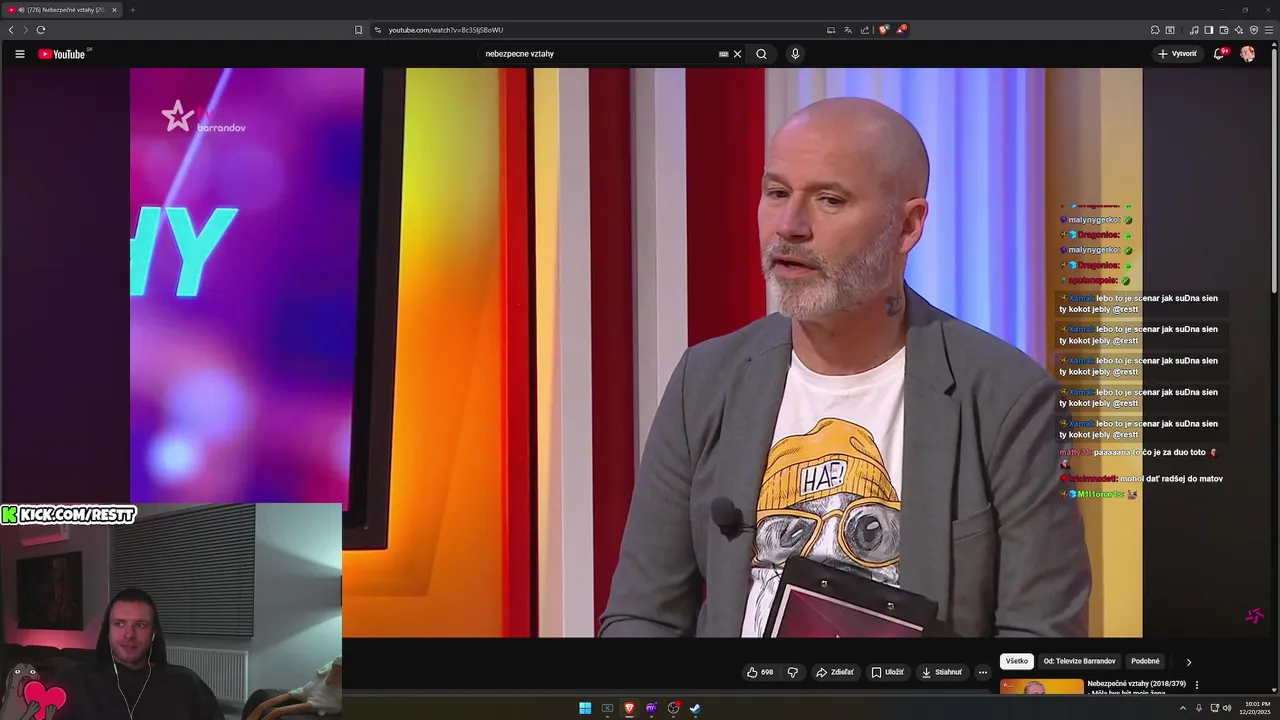The height and width of the screenshot is (720, 1280).
Task: Click the Stiahnuť download button
Action: point(941,672)
